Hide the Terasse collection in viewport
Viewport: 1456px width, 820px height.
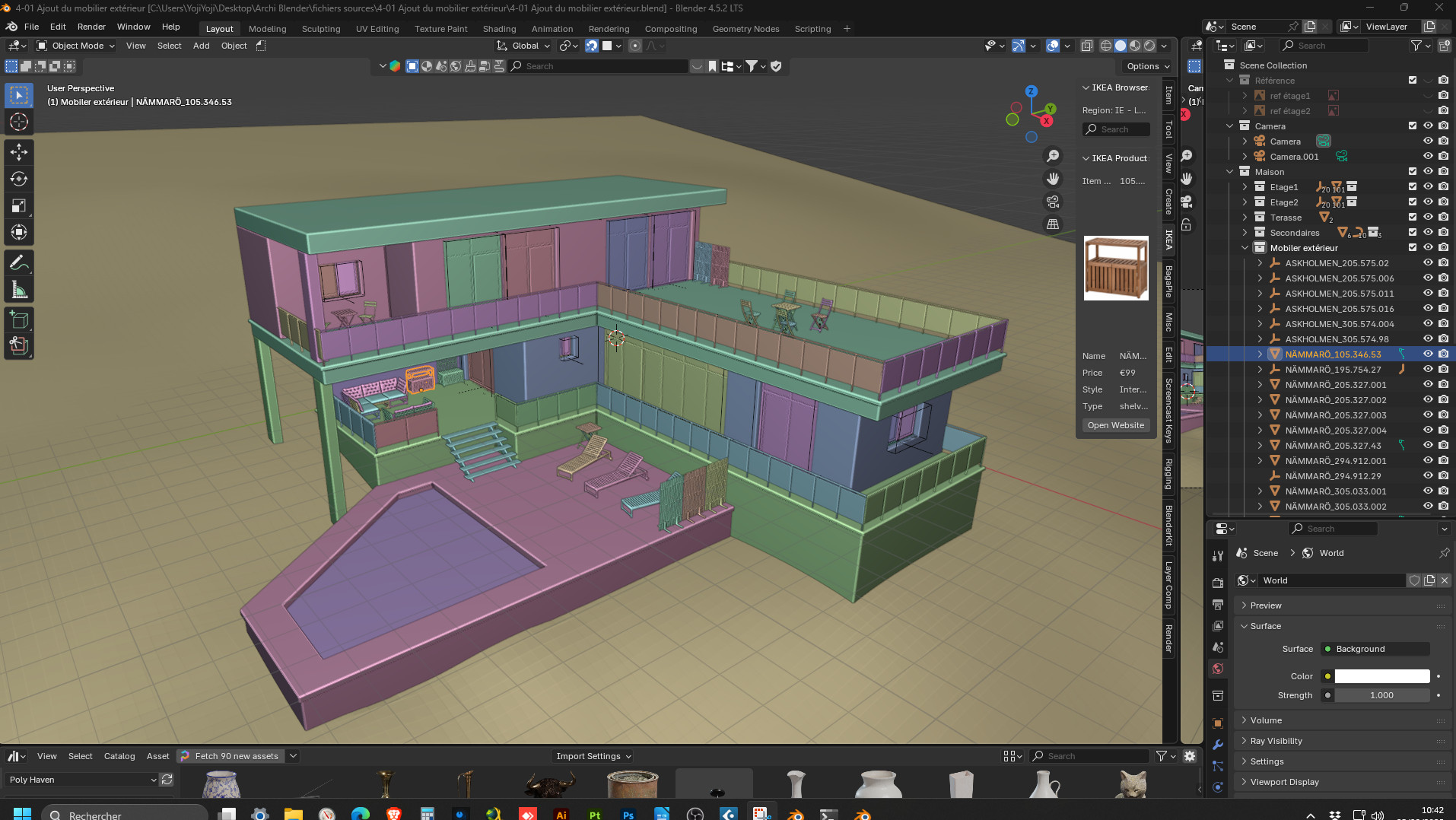(1428, 218)
